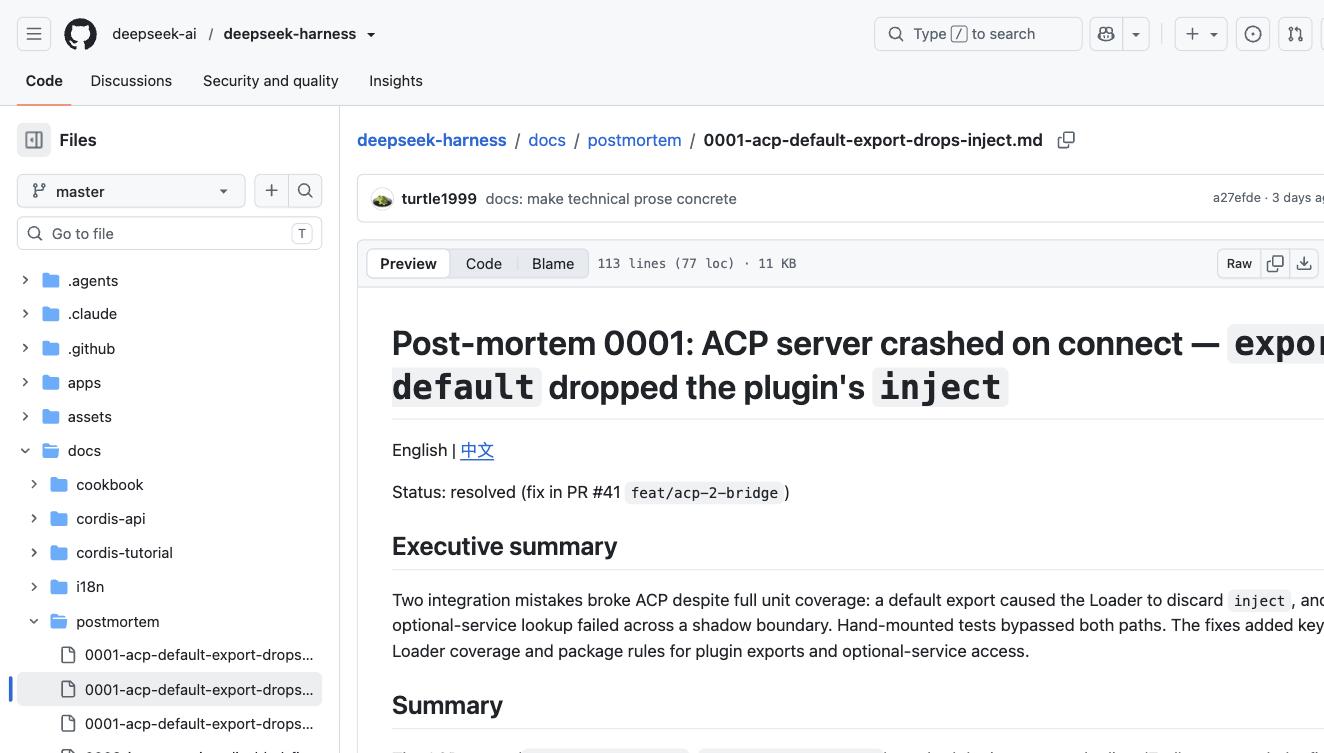Switch to the 中文 version link

click(x=477, y=450)
